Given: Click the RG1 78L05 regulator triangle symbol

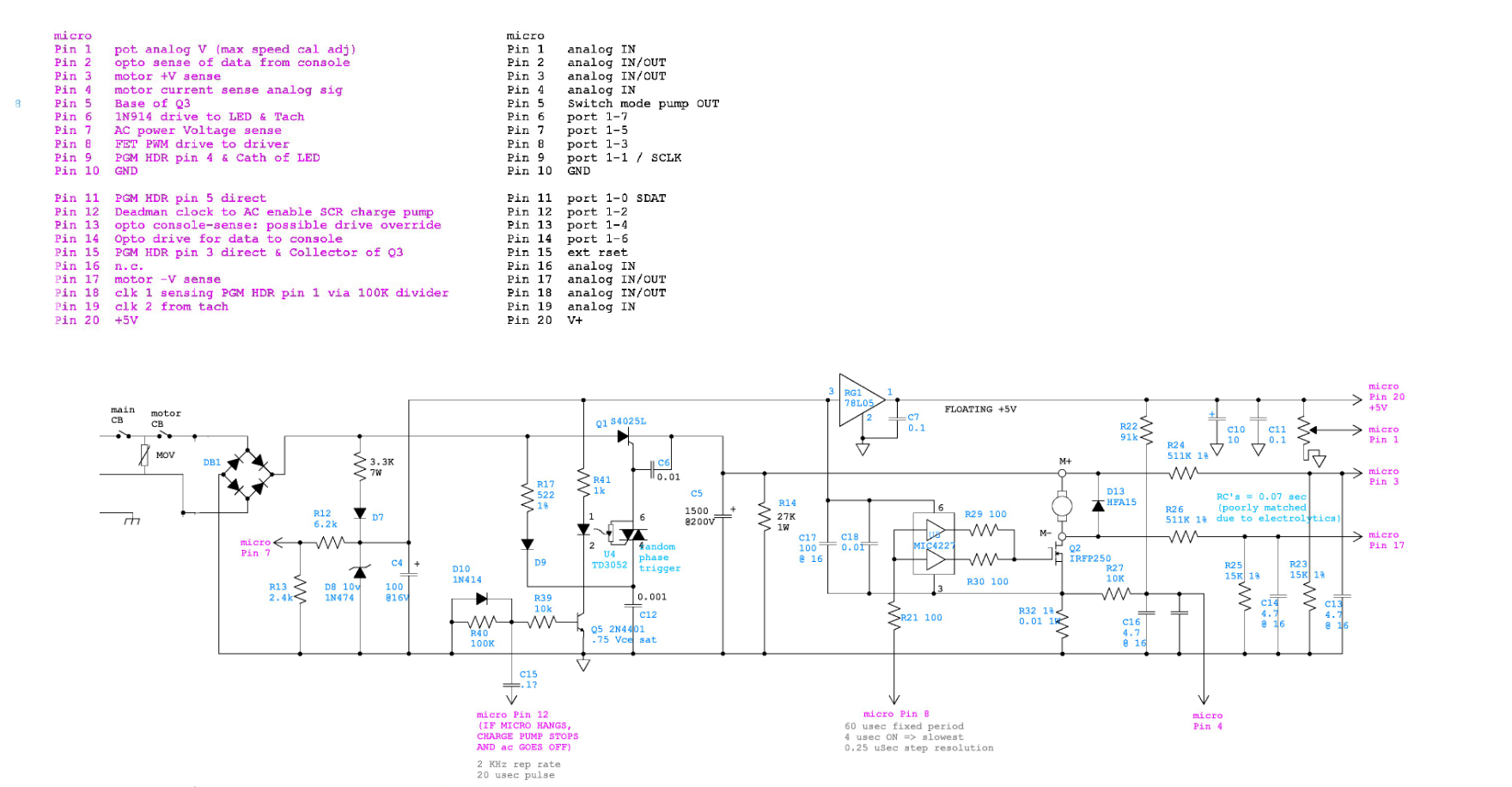Looking at the screenshot, I should point(862,400).
